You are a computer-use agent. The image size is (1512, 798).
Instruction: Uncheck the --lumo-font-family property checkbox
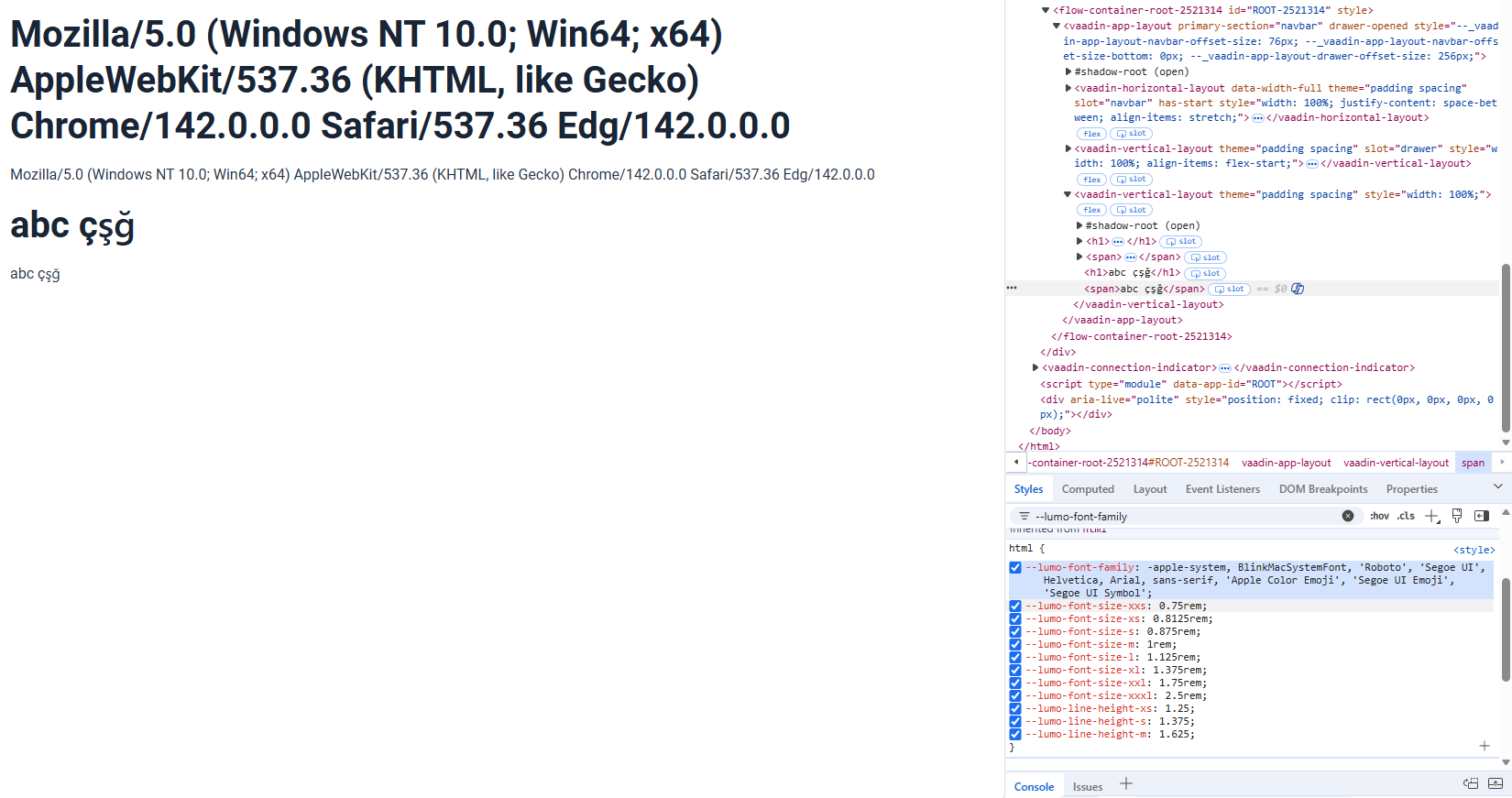[1015, 567]
